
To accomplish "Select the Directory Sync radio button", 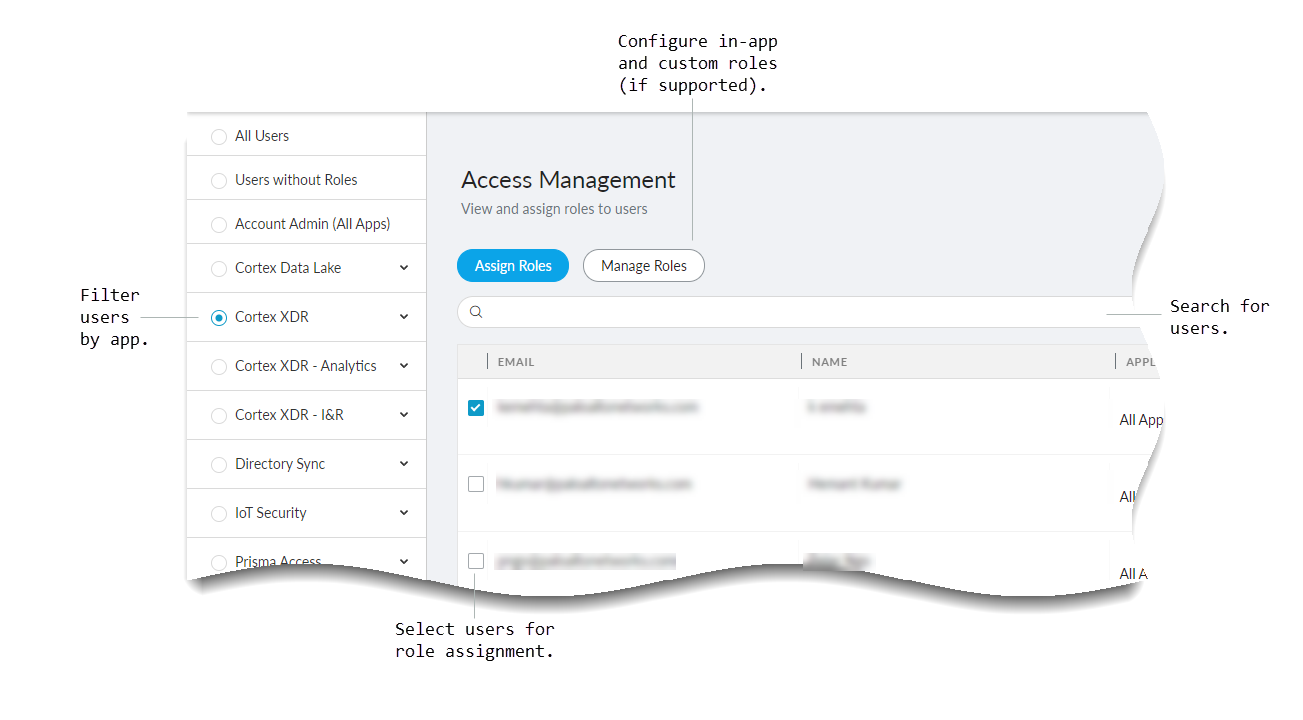I will (219, 465).
